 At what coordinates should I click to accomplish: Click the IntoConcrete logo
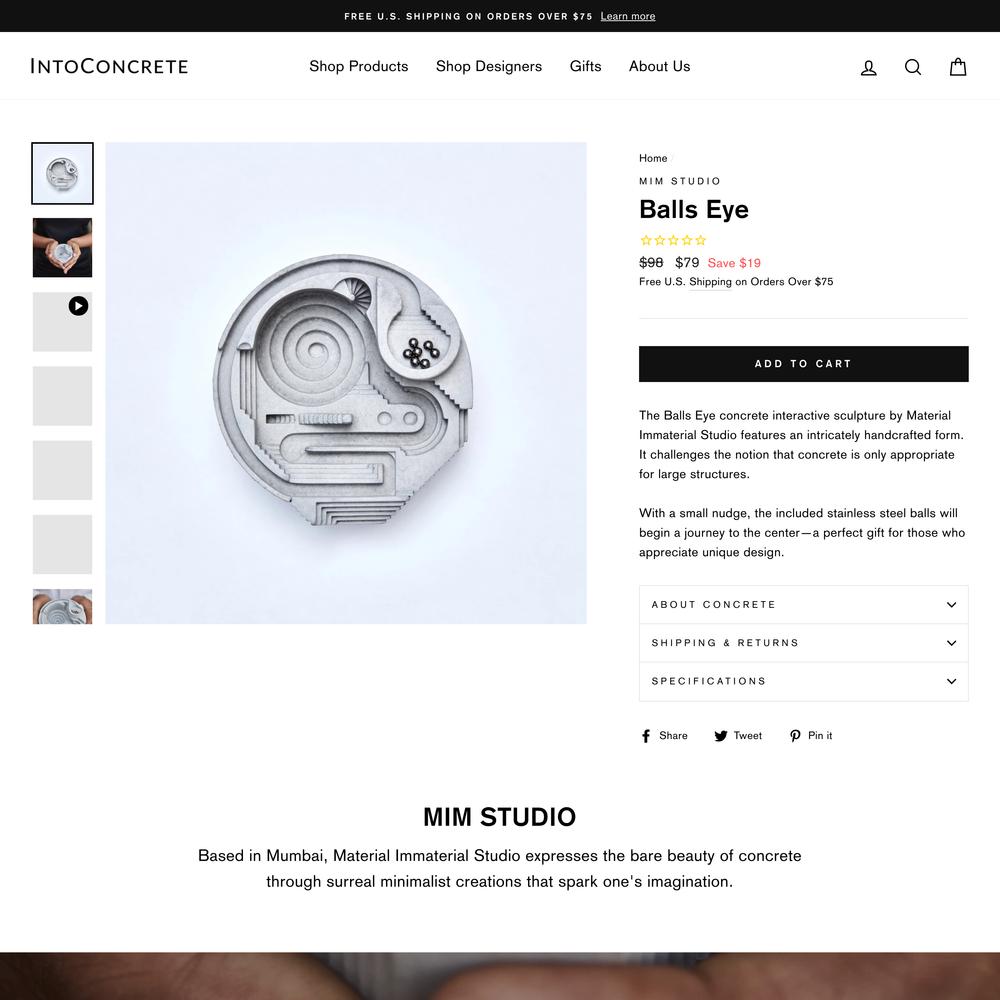(x=109, y=66)
